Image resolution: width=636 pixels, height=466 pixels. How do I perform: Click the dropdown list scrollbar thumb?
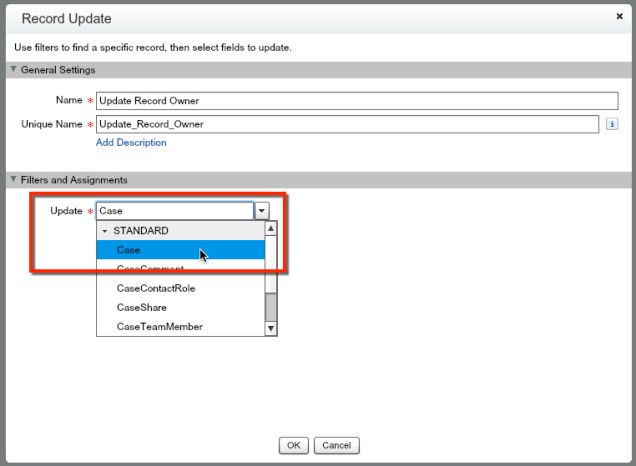point(270,306)
